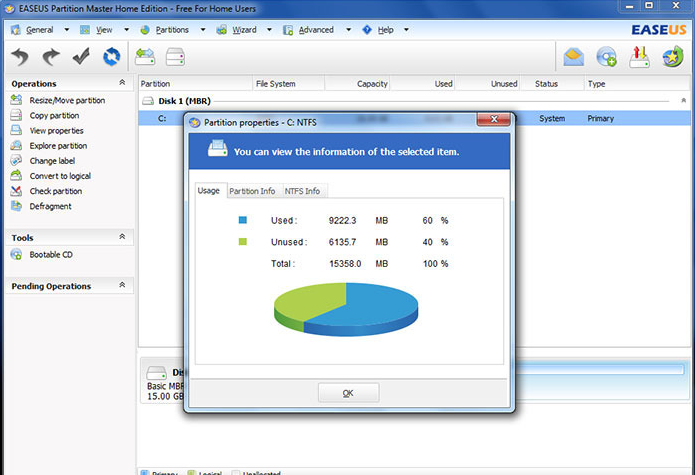695x475 pixels.
Task: Expand the General menu dropdown arrow
Action: click(x=66, y=30)
